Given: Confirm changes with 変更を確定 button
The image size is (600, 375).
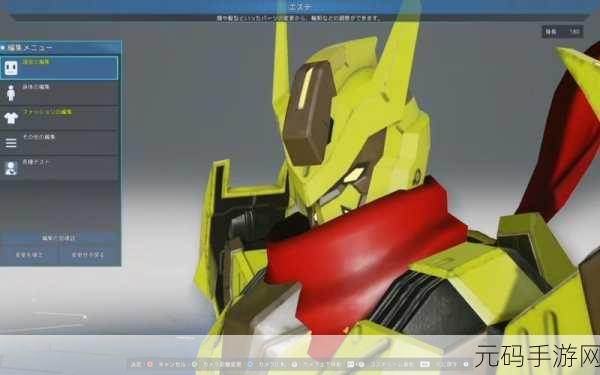Looking at the screenshot, I should click(x=29, y=255).
